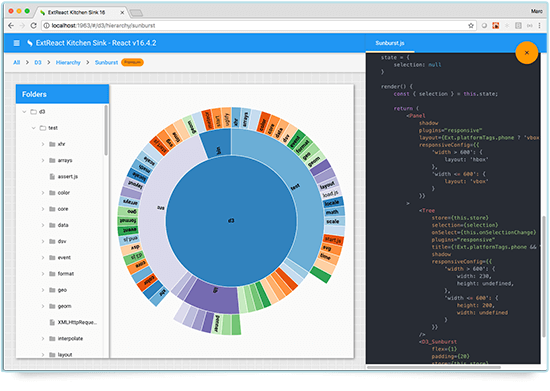Click the XMLHttpReque... file icon

pyautogui.click(x=52, y=322)
